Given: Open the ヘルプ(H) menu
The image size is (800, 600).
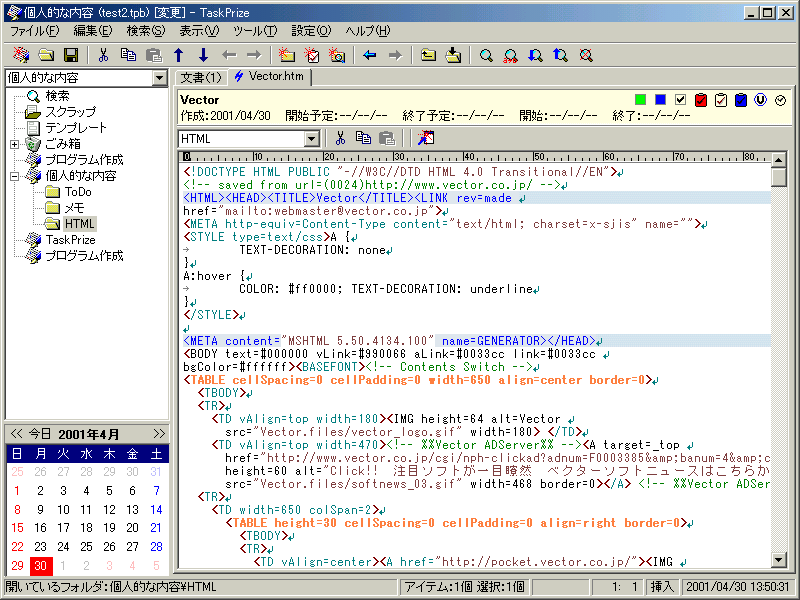Looking at the screenshot, I should [x=367, y=31].
